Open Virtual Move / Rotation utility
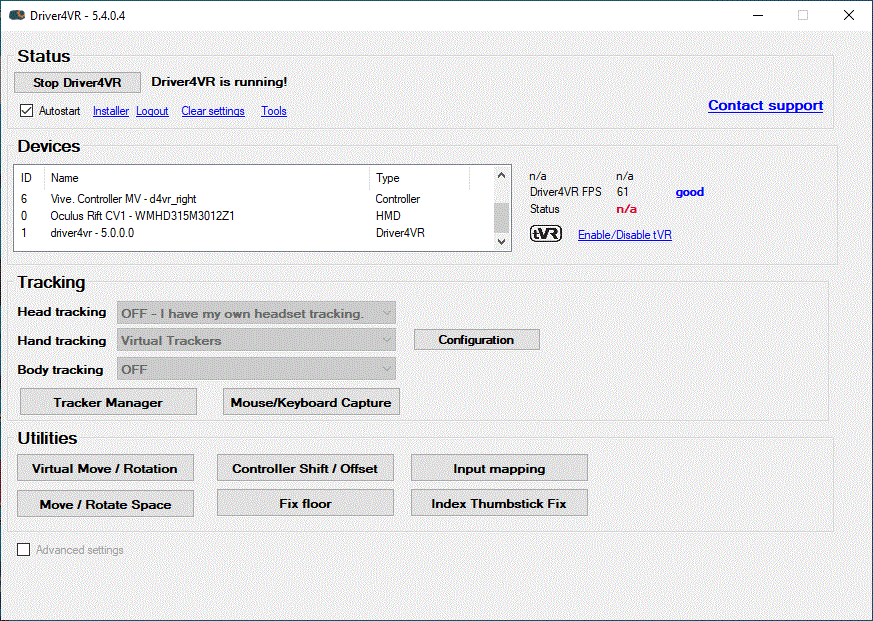This screenshot has width=873, height=621. click(x=105, y=468)
